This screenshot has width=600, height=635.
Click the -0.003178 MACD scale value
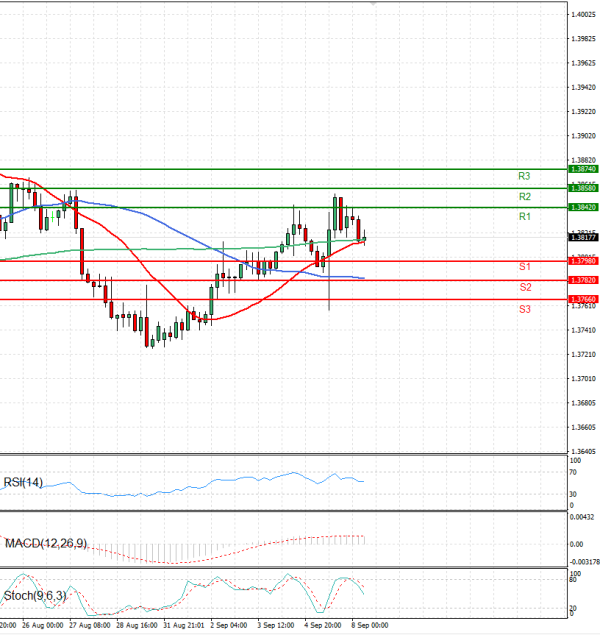tap(585, 562)
